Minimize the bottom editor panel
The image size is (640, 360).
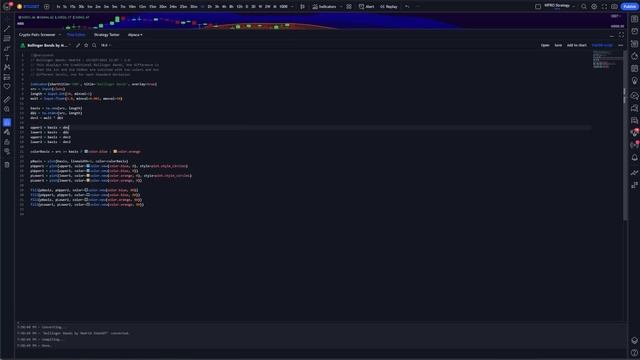point(612,35)
